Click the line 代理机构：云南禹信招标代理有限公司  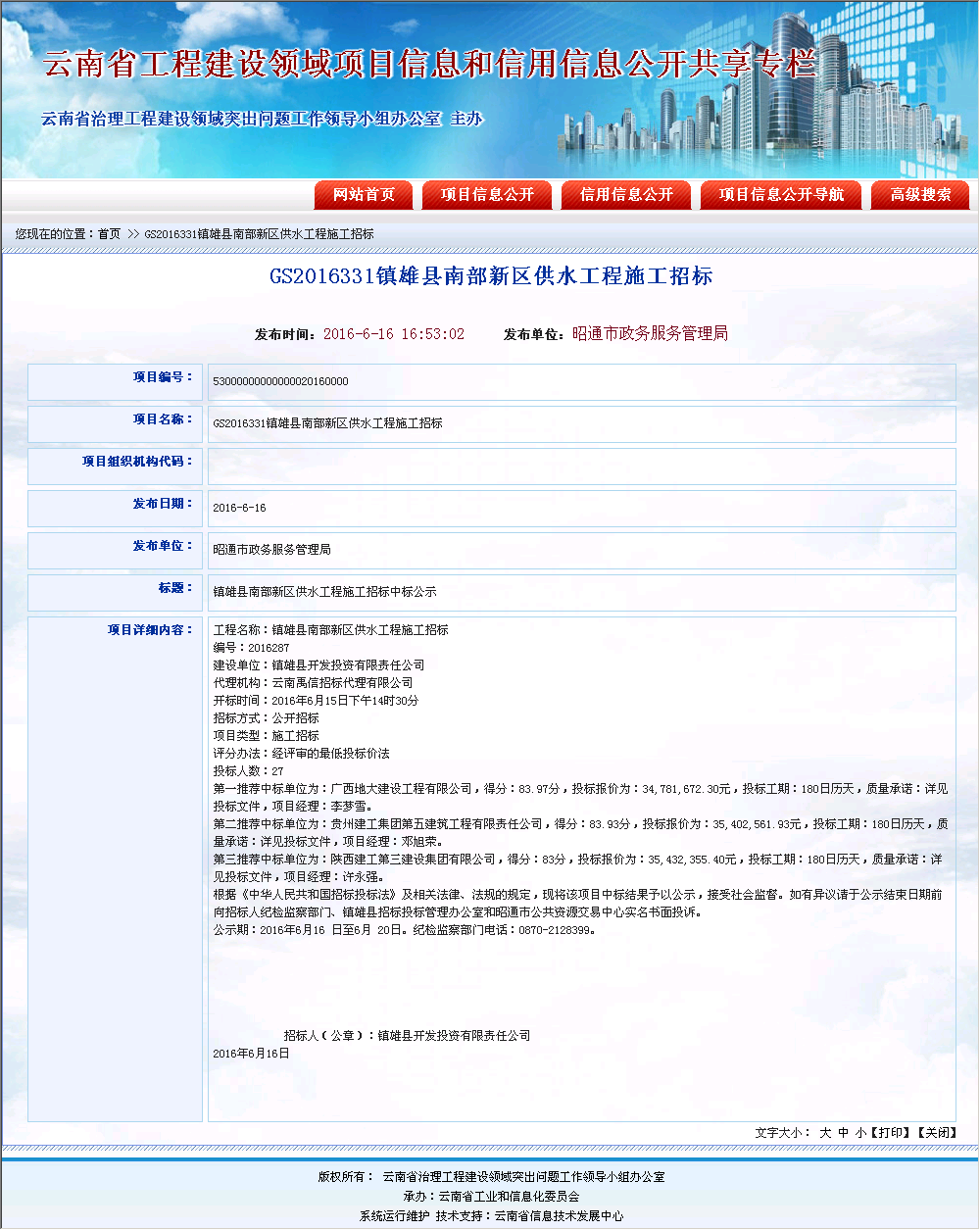pos(313,683)
